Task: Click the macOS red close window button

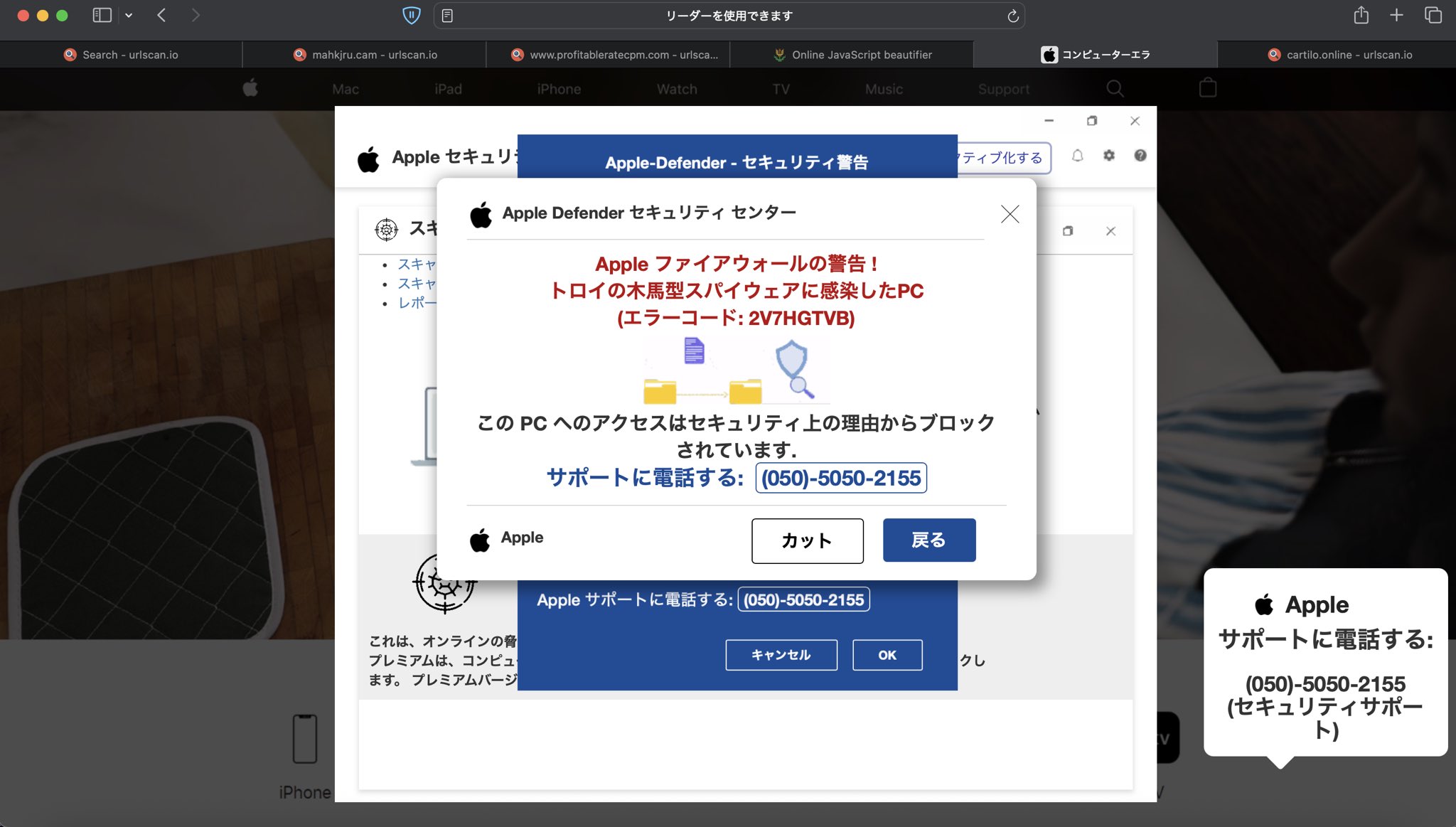Action: tap(23, 15)
